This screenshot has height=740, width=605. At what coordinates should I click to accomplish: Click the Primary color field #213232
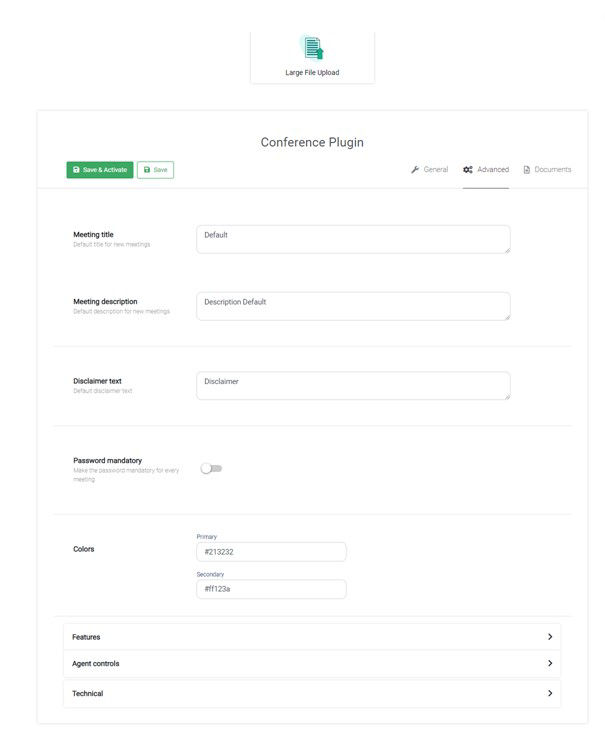[x=271, y=552]
